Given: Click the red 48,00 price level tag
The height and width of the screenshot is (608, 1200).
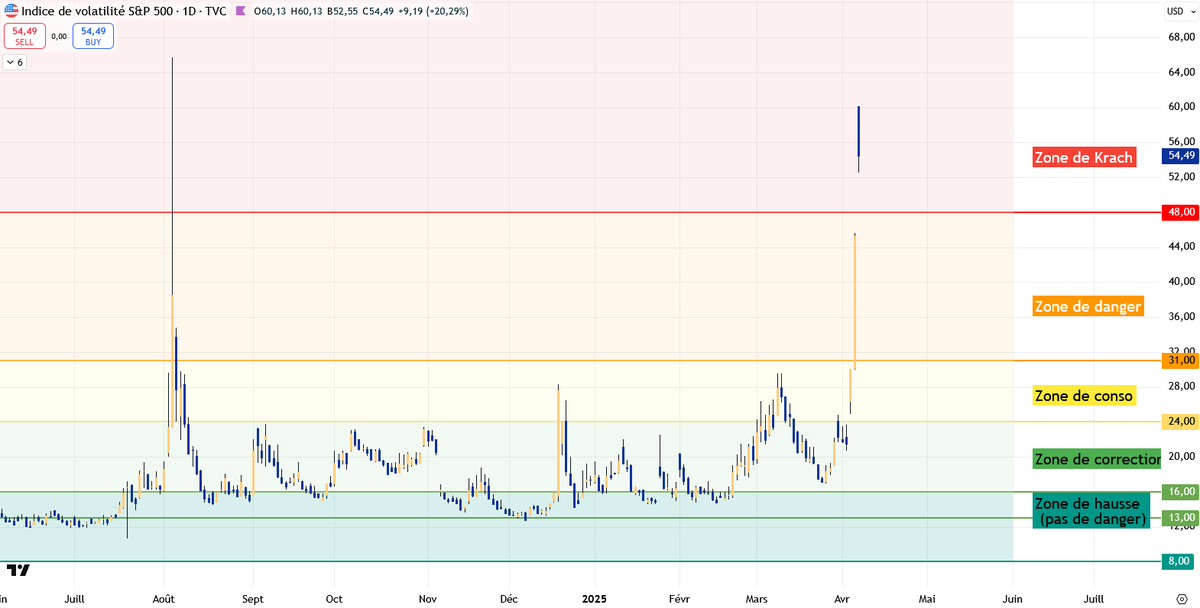Looking at the screenshot, I should 1180,212.
